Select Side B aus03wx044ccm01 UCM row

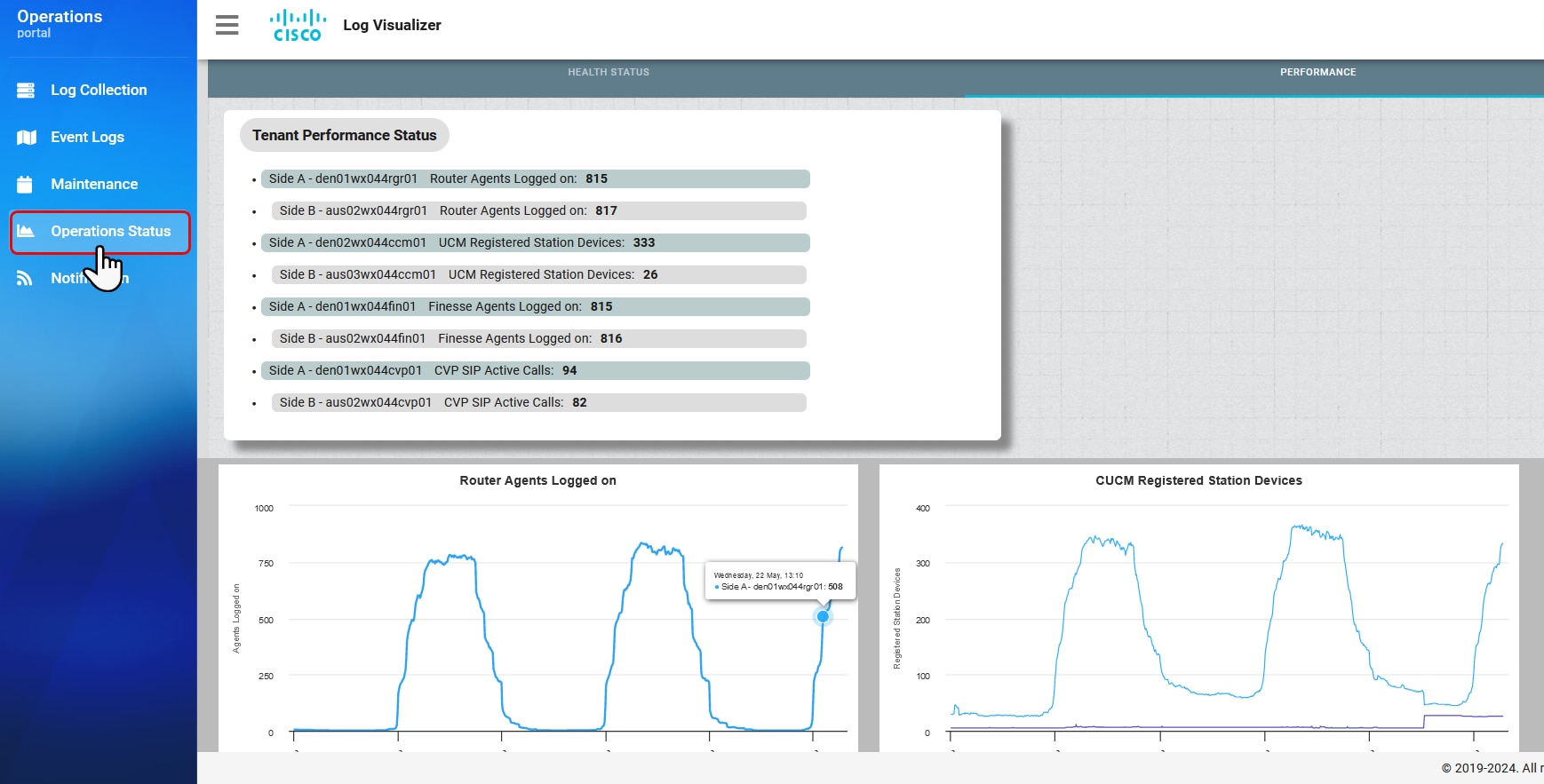(x=539, y=274)
